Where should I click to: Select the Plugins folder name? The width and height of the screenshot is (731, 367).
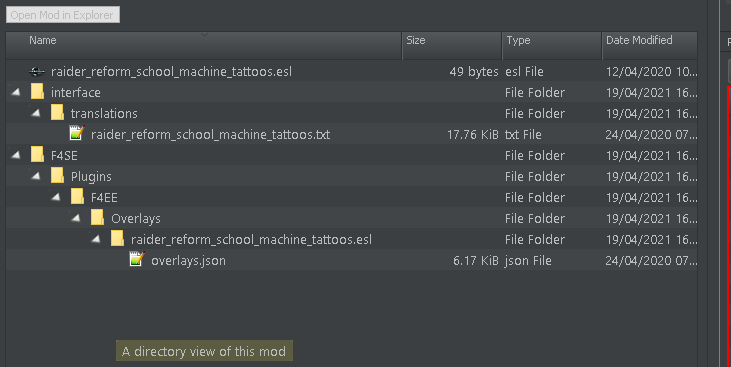point(91,176)
